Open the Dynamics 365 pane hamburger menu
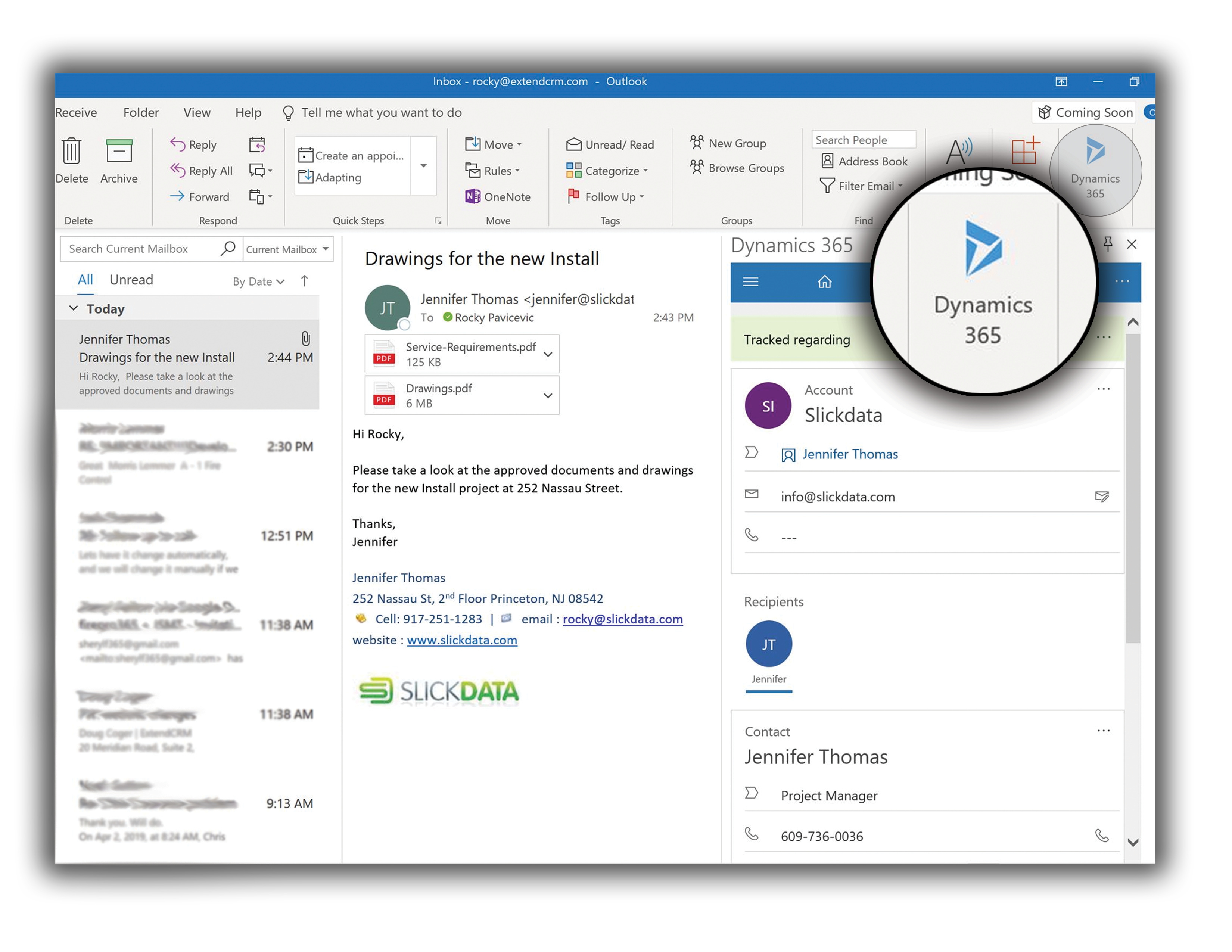Screen dimensions: 1232x952 coord(751,282)
